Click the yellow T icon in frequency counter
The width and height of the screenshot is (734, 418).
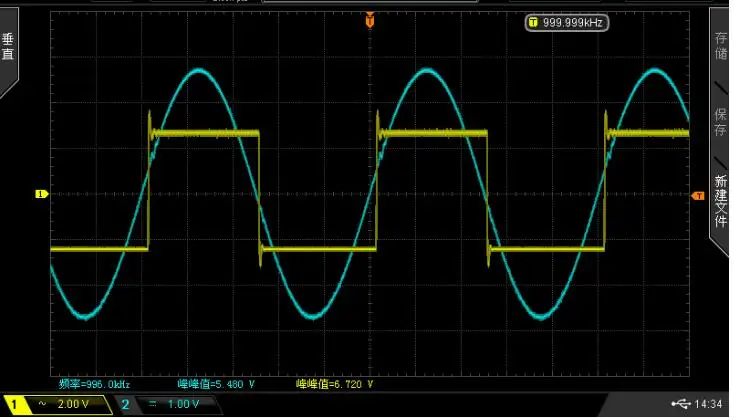coord(533,22)
